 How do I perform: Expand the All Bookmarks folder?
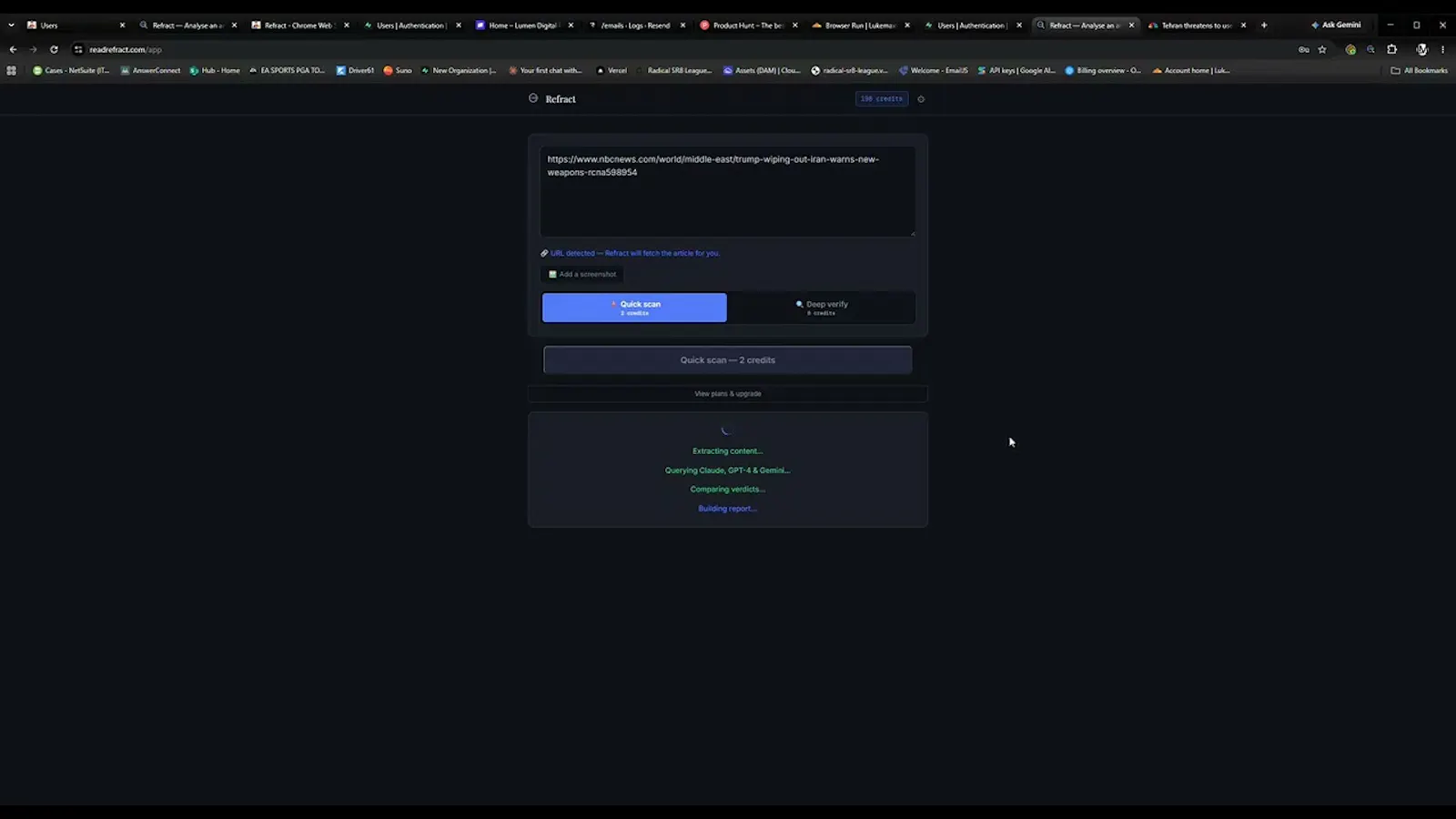1419,70
